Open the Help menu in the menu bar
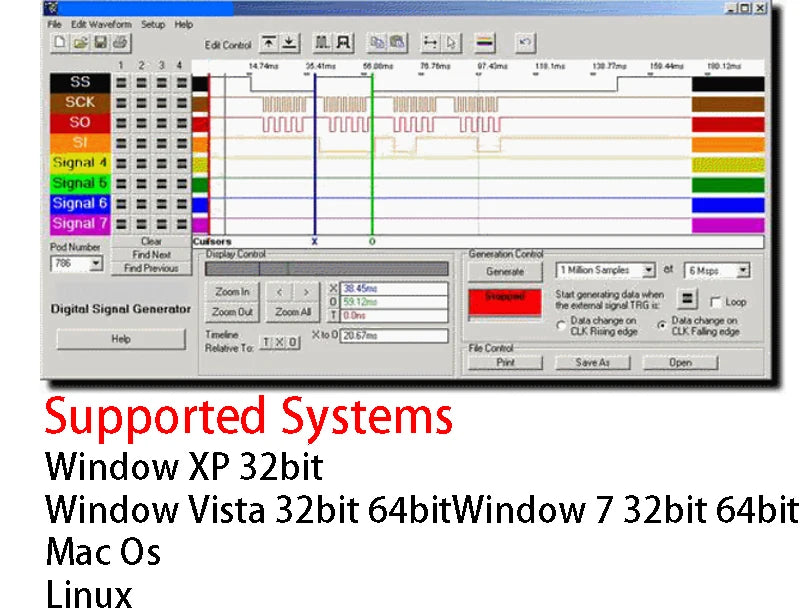The image size is (800, 612). [184, 24]
